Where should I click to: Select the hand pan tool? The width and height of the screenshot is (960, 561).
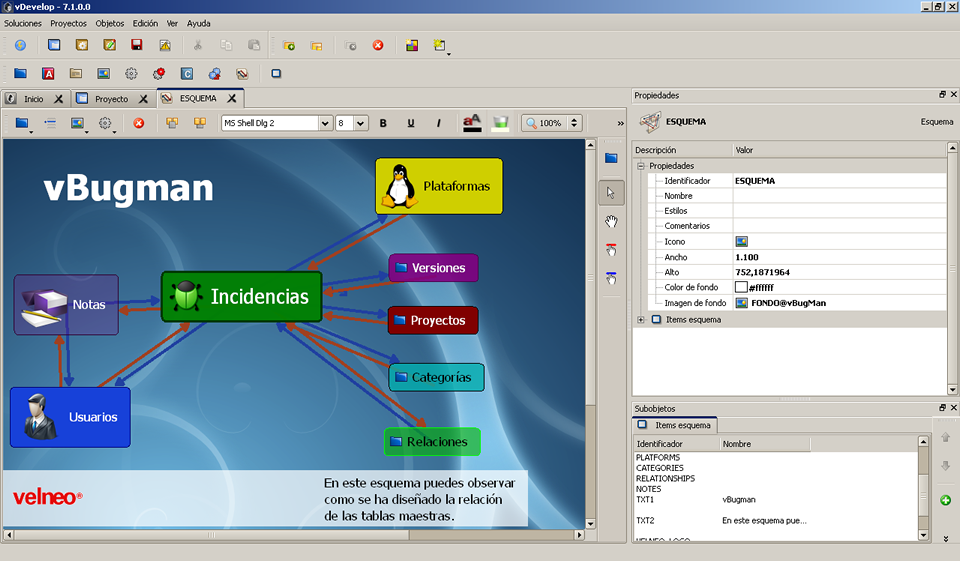(611, 221)
